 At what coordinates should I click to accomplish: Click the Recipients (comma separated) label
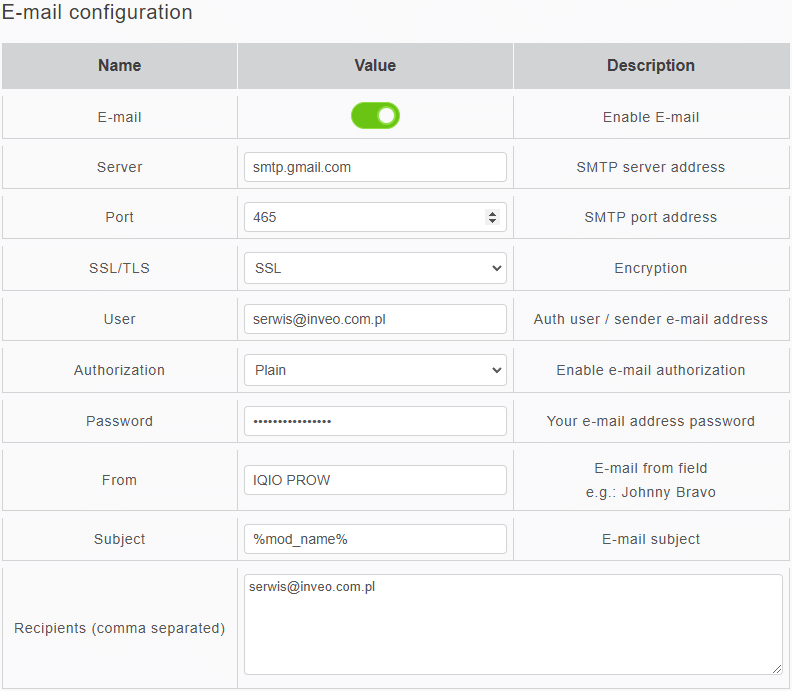pos(120,628)
